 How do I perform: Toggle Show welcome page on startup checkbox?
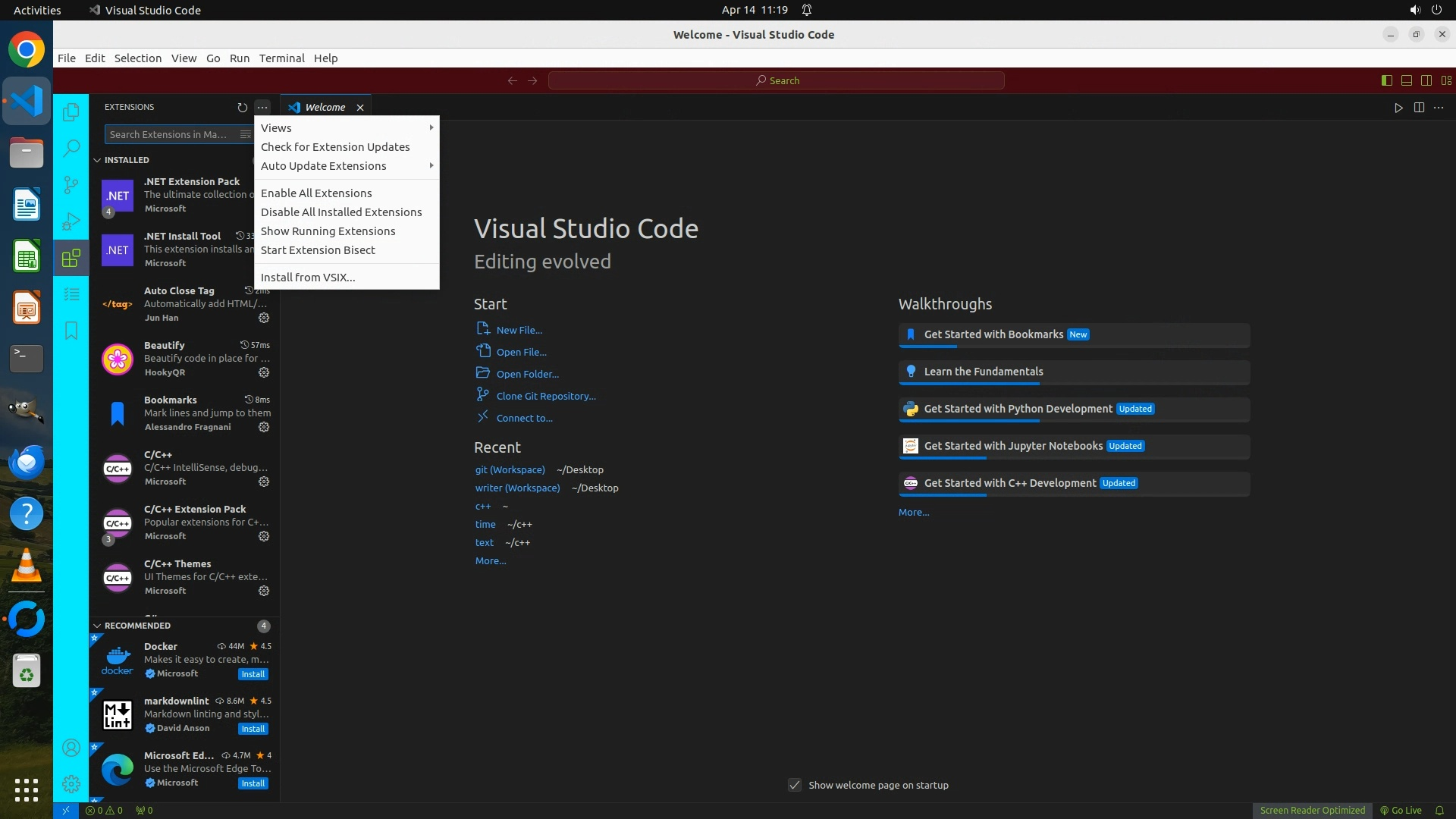(795, 785)
